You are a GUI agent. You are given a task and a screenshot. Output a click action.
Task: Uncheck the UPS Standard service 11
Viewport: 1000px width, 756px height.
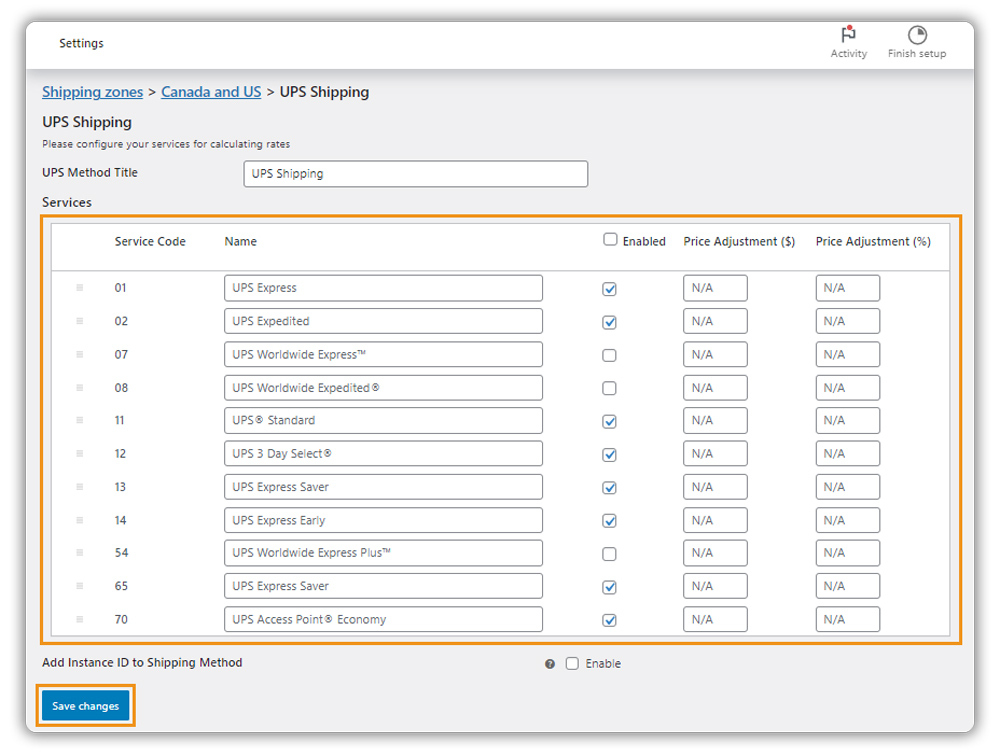pos(609,422)
